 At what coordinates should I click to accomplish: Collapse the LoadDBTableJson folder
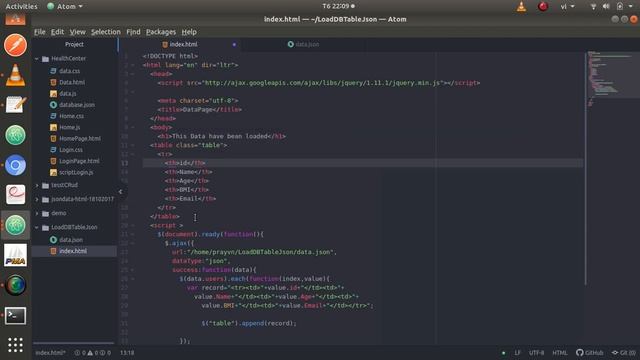37,227
